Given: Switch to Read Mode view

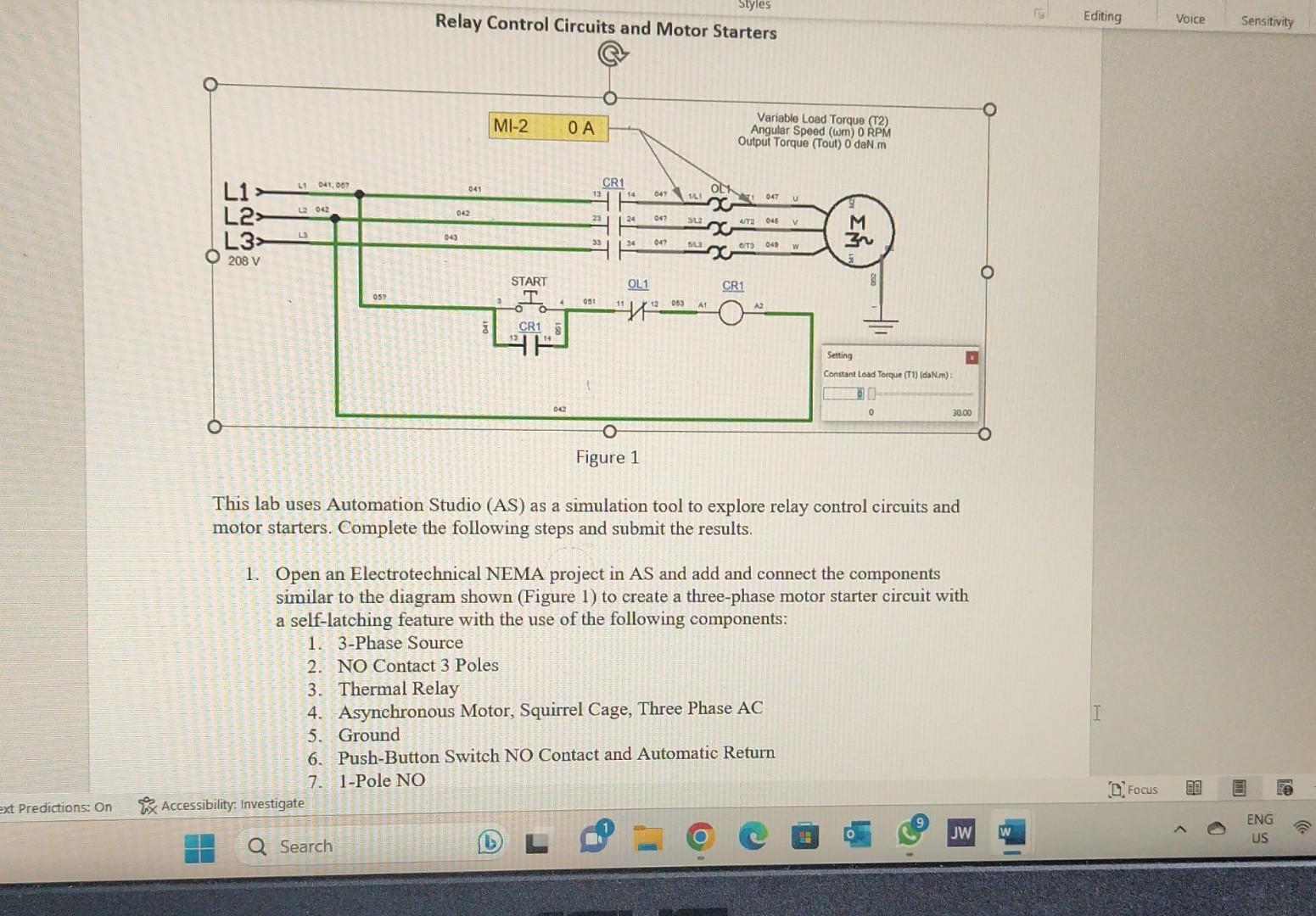Looking at the screenshot, I should (x=1194, y=789).
